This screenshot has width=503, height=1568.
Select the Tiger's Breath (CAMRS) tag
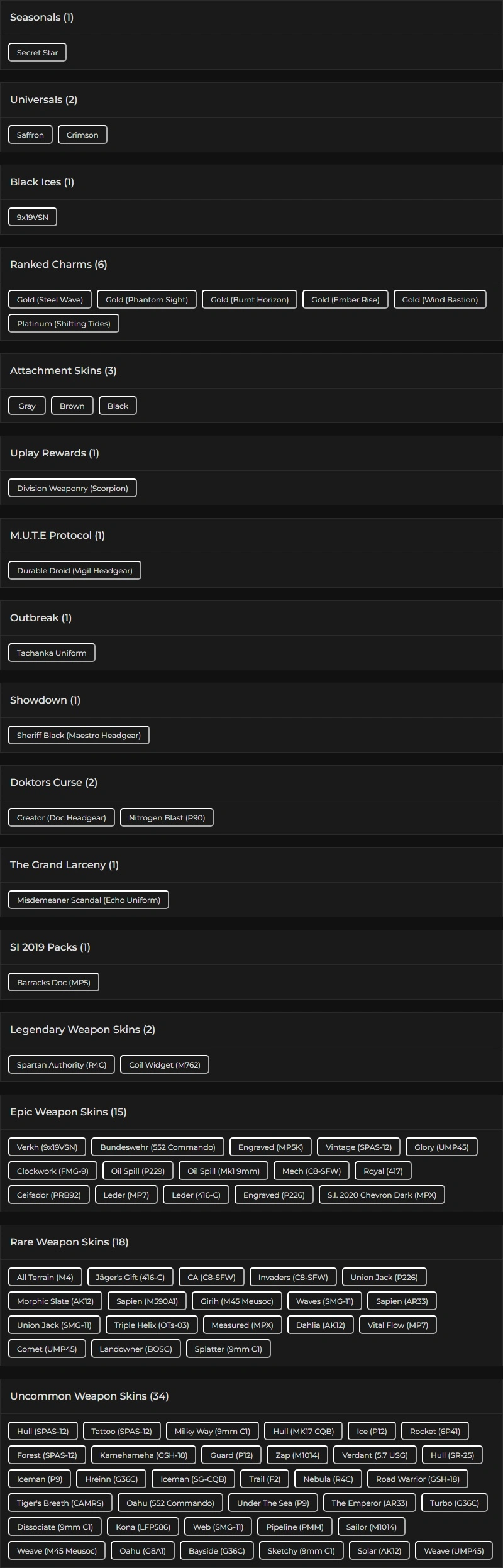[60, 1503]
